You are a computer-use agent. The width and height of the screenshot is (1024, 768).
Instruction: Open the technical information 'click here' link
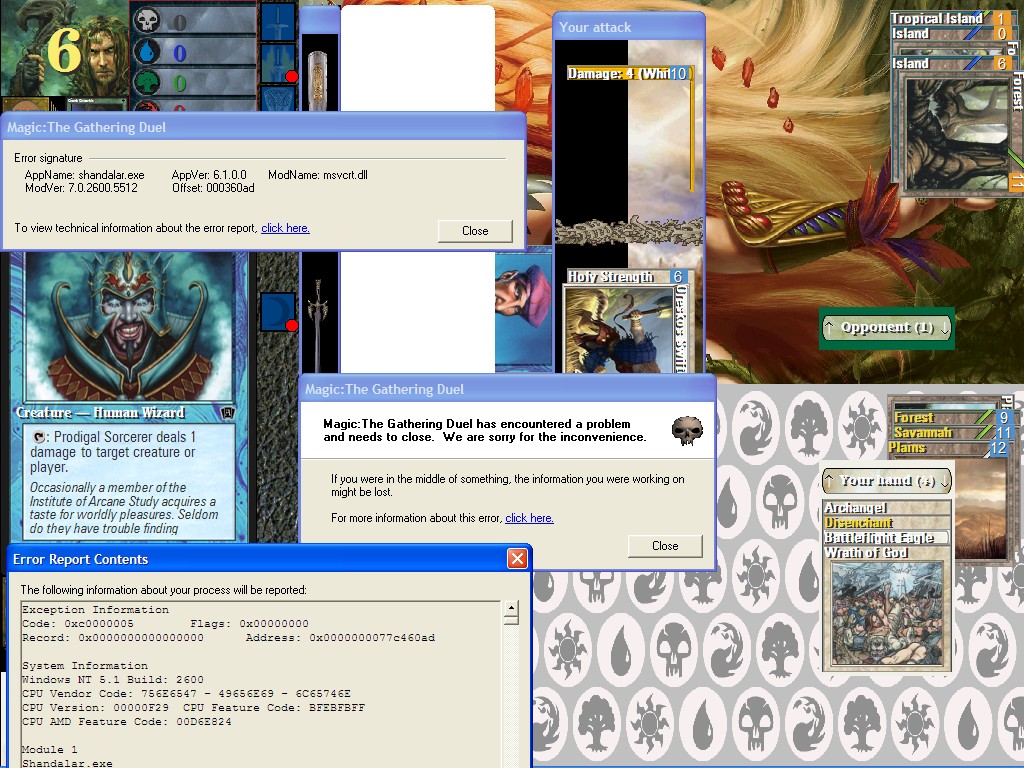[285, 228]
